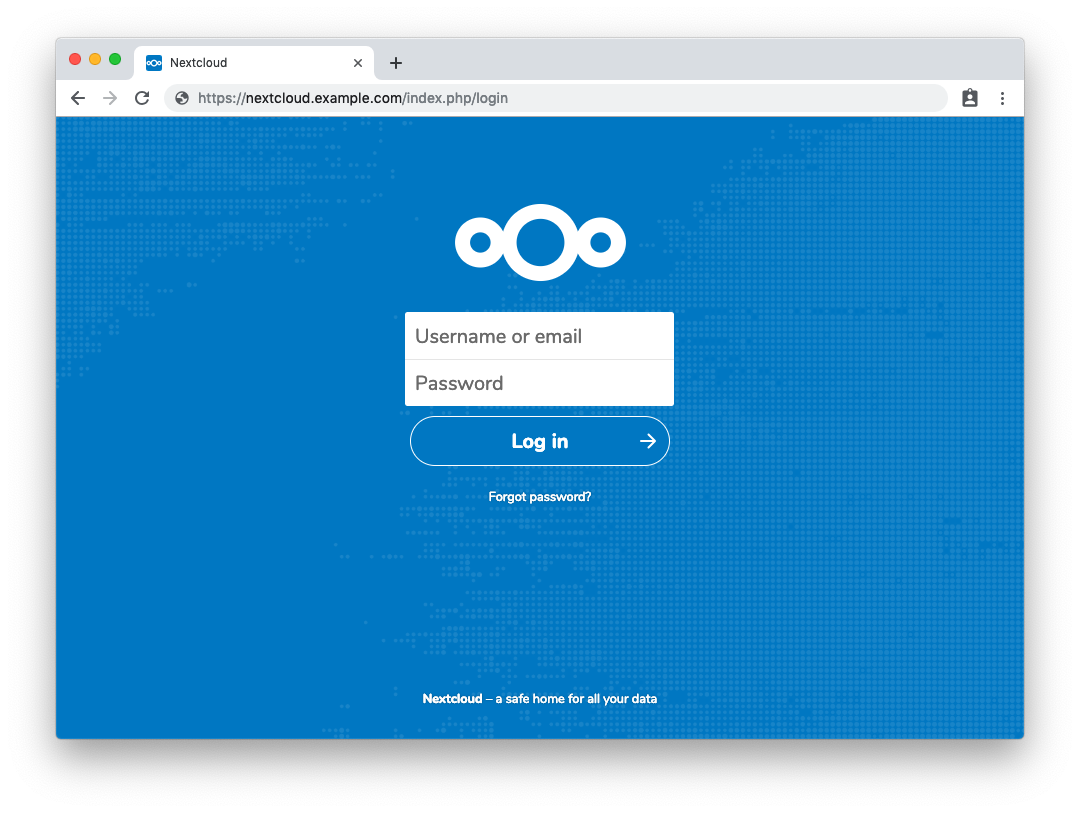Open the Nextcloud footer link
The height and width of the screenshot is (813, 1080).
pyautogui.click(x=453, y=699)
